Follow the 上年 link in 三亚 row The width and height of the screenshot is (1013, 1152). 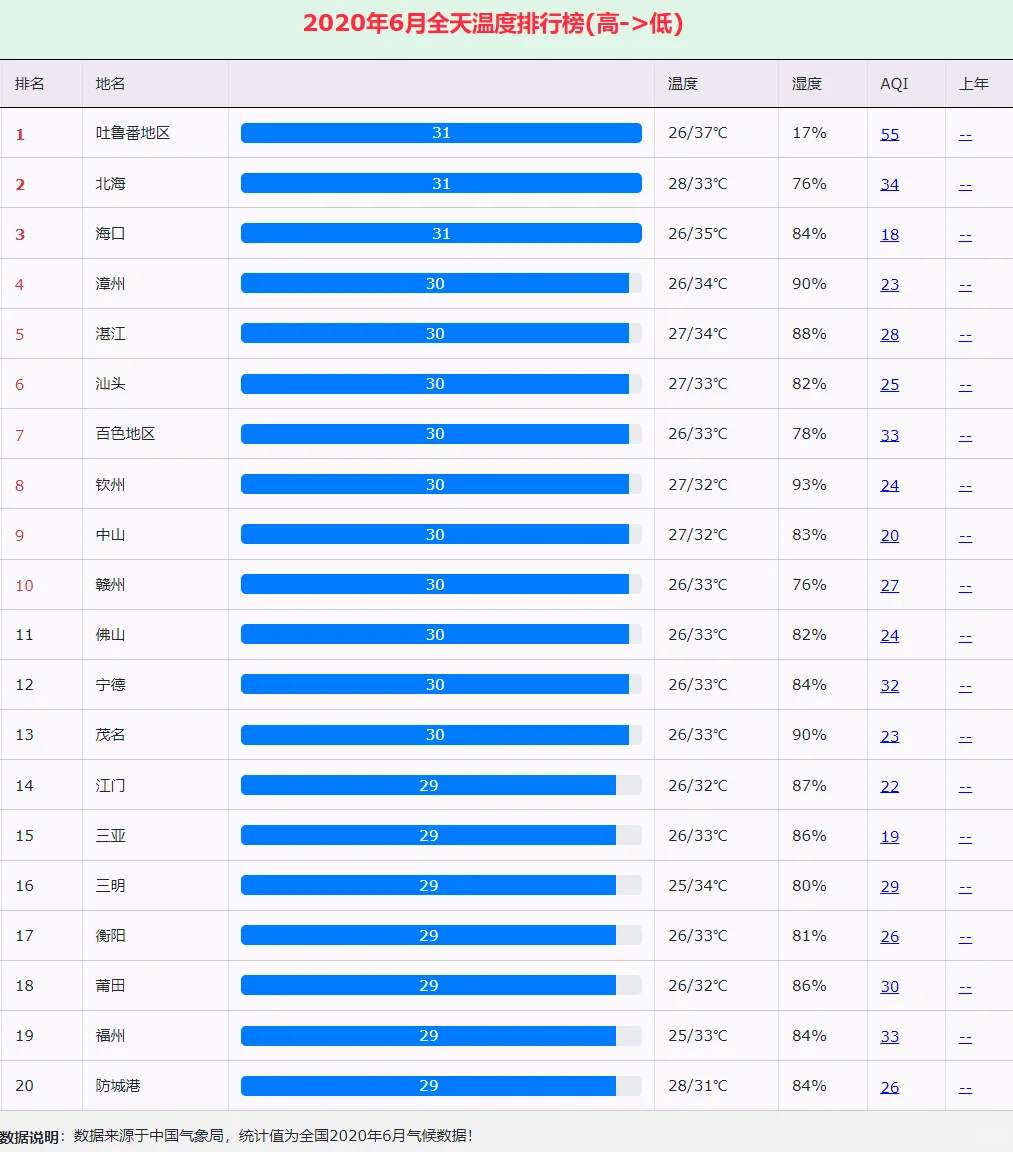coord(965,837)
